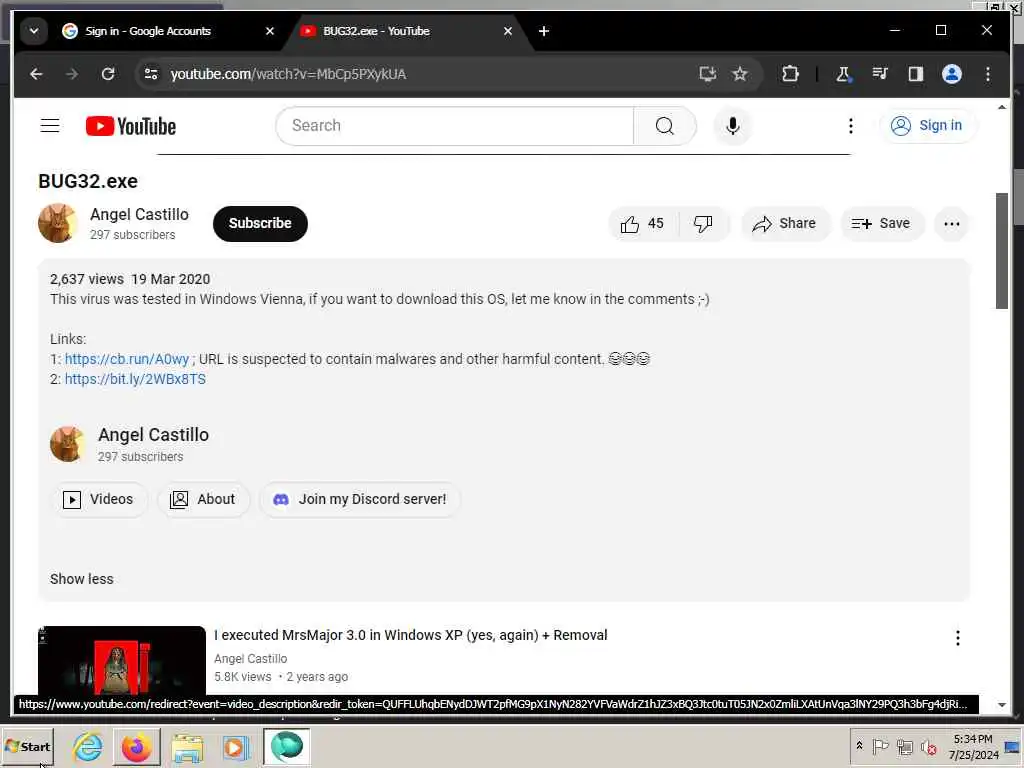
Task: Open the tab search dropdown arrow
Action: pyautogui.click(x=34, y=31)
